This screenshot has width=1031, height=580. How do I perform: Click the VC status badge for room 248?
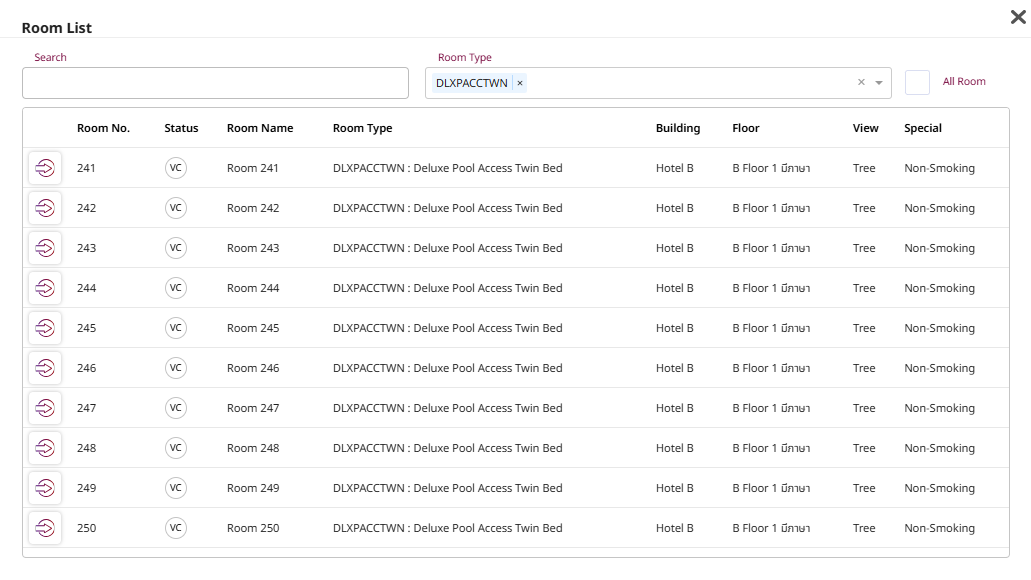[176, 448]
